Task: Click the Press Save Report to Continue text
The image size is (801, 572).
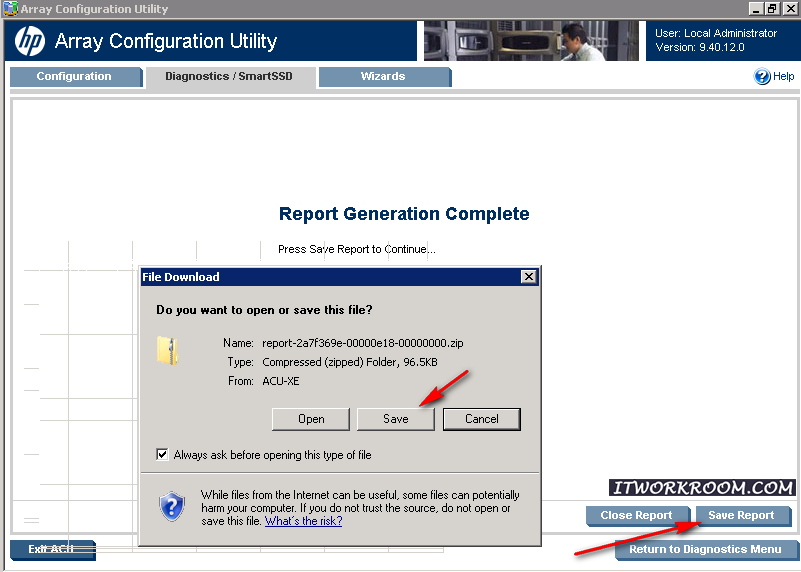Action: (357, 249)
